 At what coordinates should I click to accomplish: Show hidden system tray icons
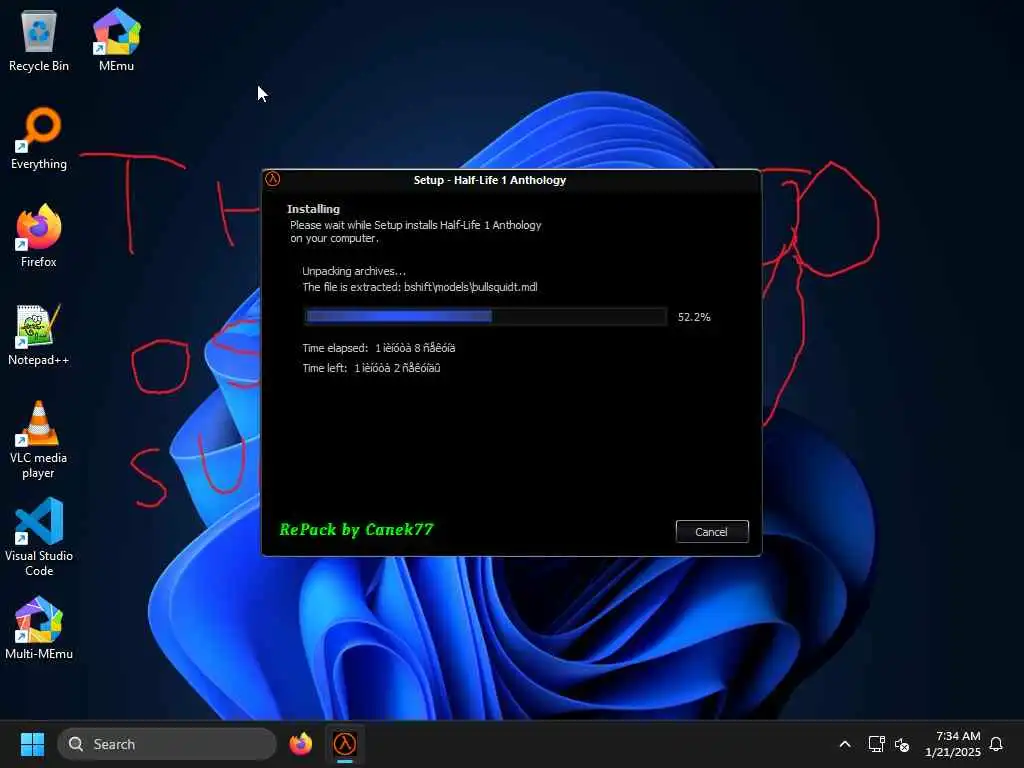click(x=844, y=744)
